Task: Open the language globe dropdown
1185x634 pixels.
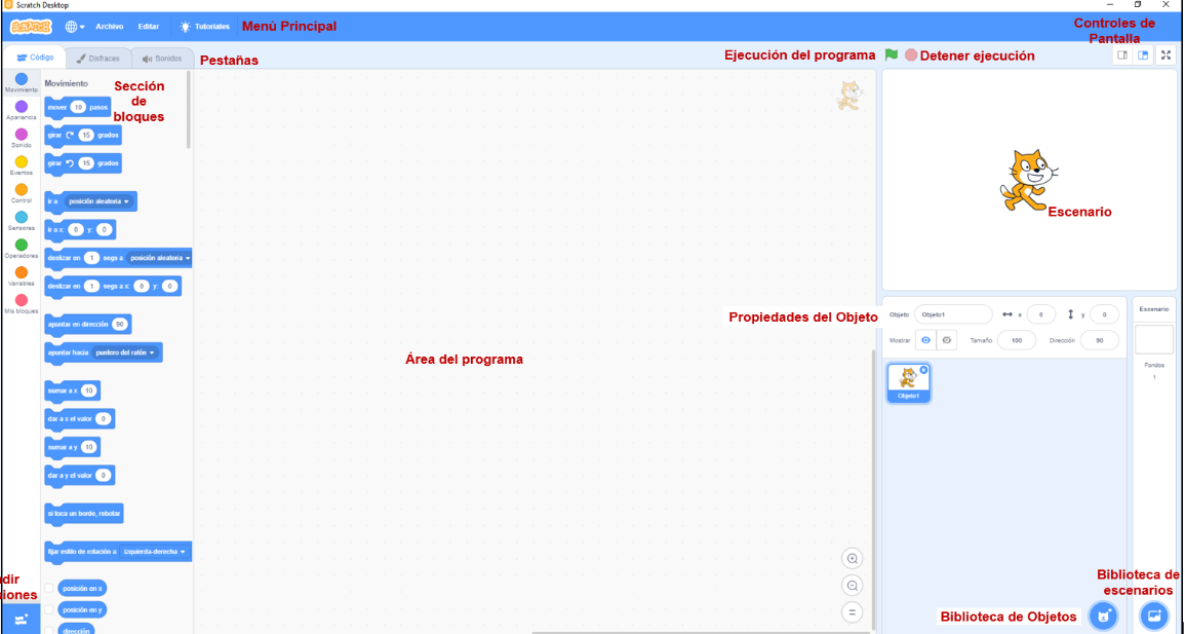Action: [74, 26]
